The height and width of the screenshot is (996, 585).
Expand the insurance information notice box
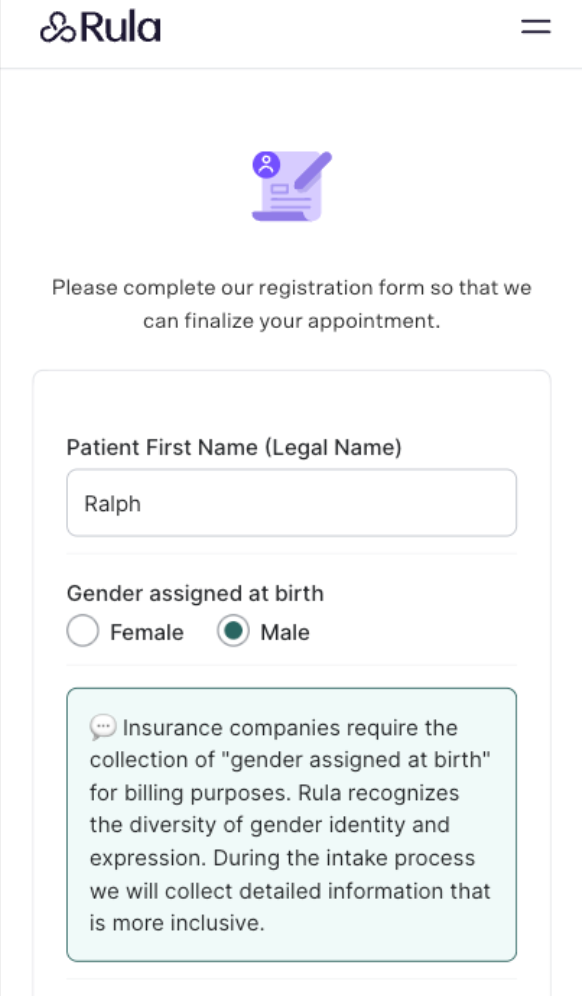pos(291,825)
